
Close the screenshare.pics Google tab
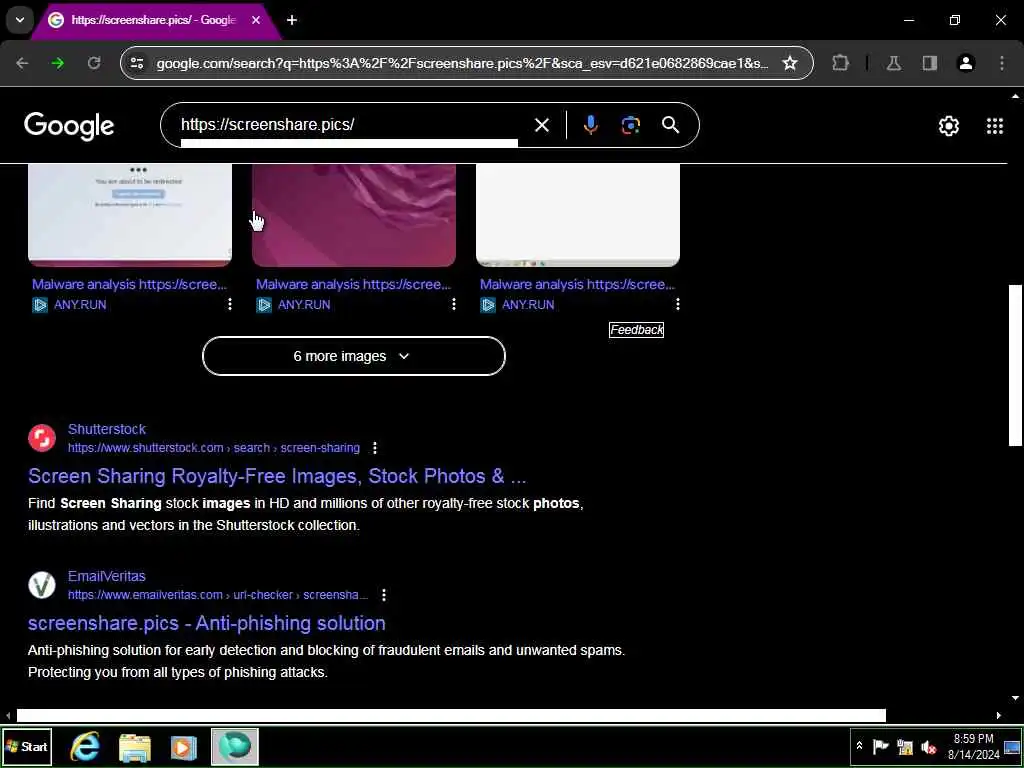coord(256,20)
